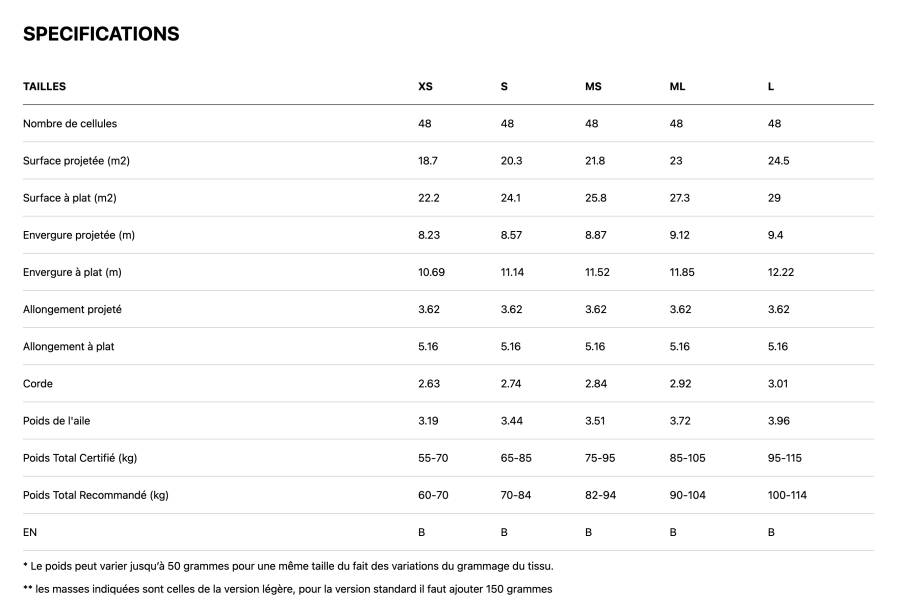Select the Poids Total Recommandé (kg) label

click(96, 495)
